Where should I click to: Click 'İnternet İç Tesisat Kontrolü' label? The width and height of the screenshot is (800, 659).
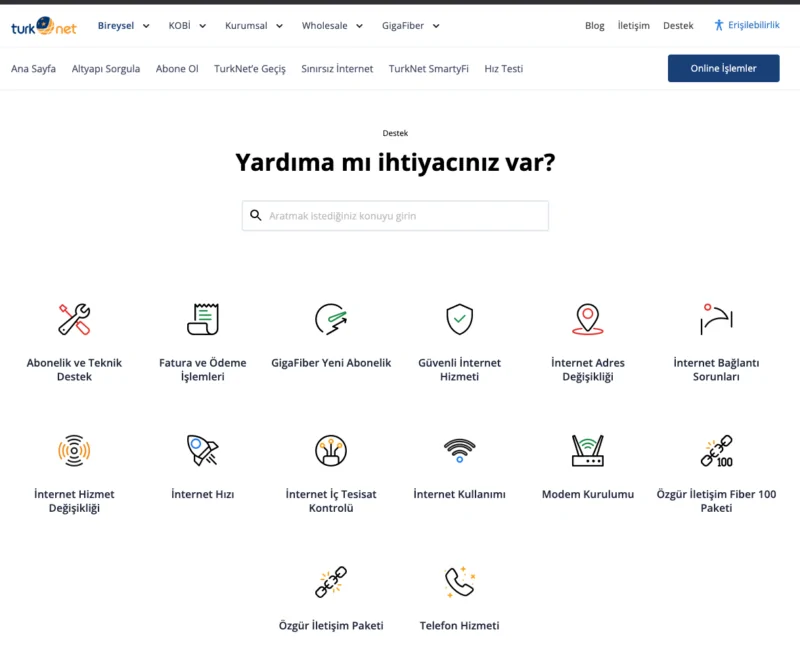pyautogui.click(x=331, y=501)
